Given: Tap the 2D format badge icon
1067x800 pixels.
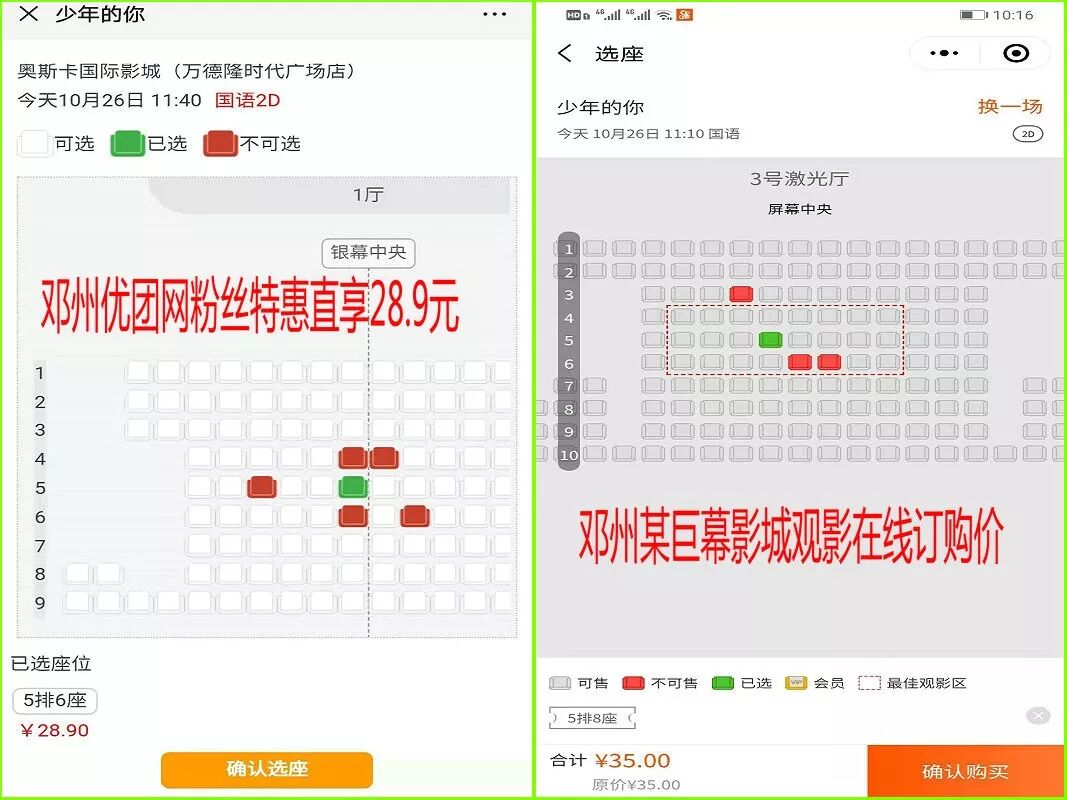Looking at the screenshot, I should [1028, 134].
